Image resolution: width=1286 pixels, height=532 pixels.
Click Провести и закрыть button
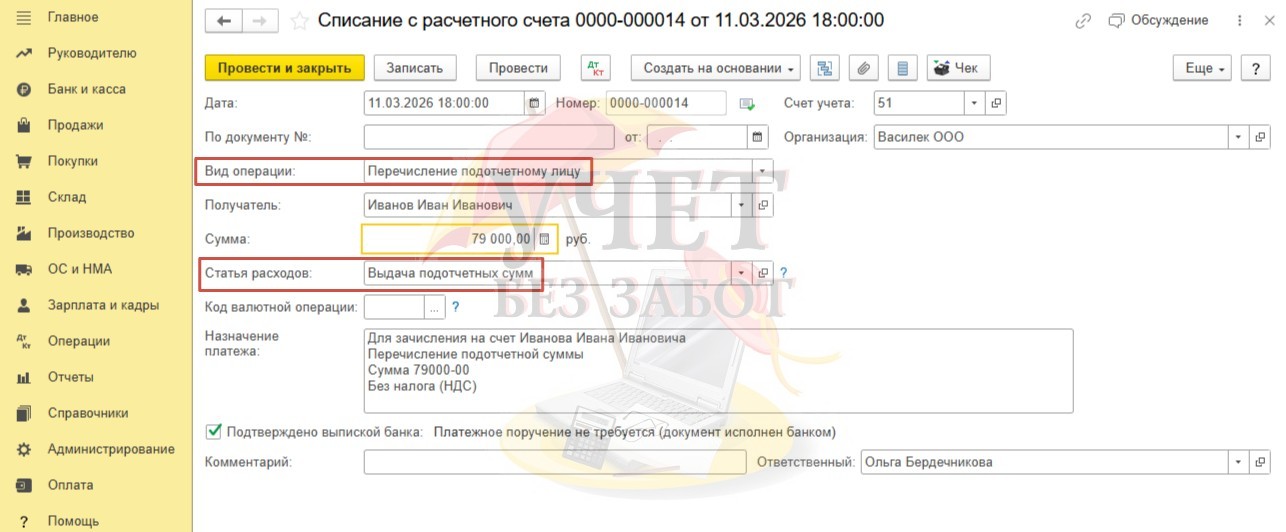pyautogui.click(x=284, y=68)
